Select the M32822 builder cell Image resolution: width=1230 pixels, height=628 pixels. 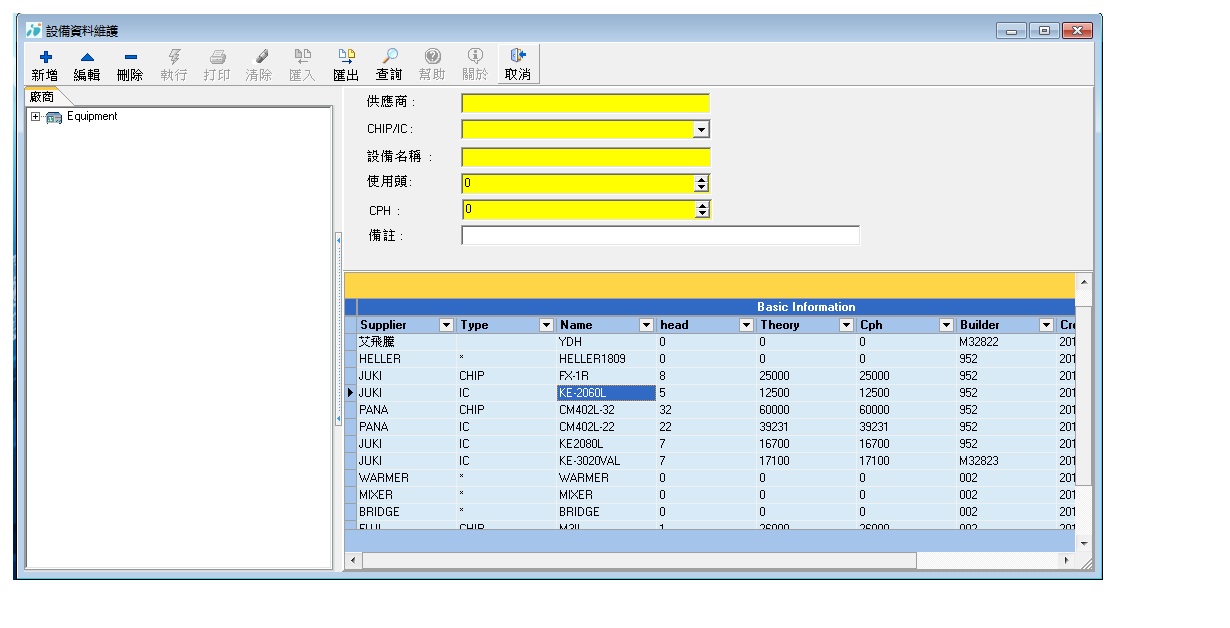(1006, 342)
